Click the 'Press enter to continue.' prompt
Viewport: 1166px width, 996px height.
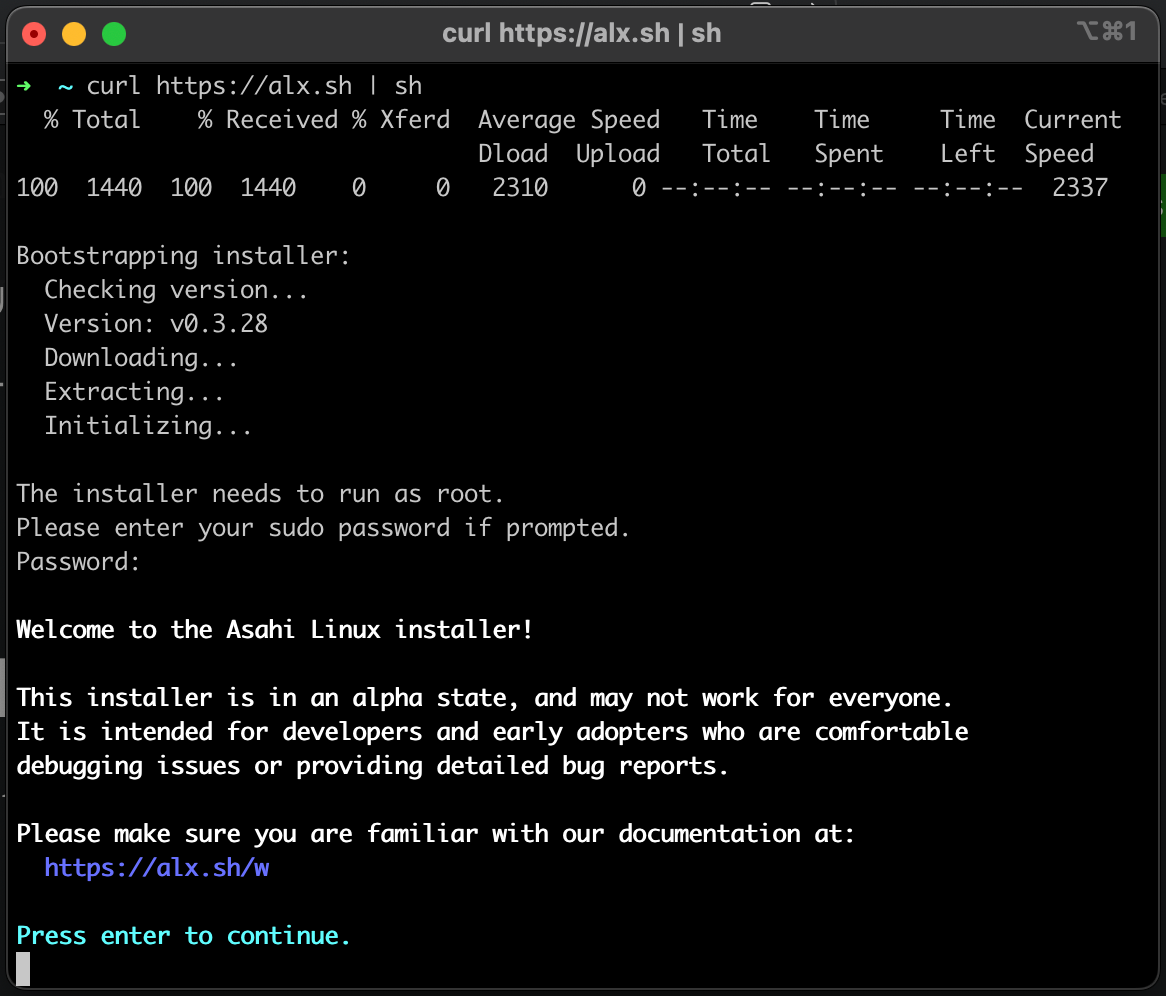pyautogui.click(x=183, y=936)
